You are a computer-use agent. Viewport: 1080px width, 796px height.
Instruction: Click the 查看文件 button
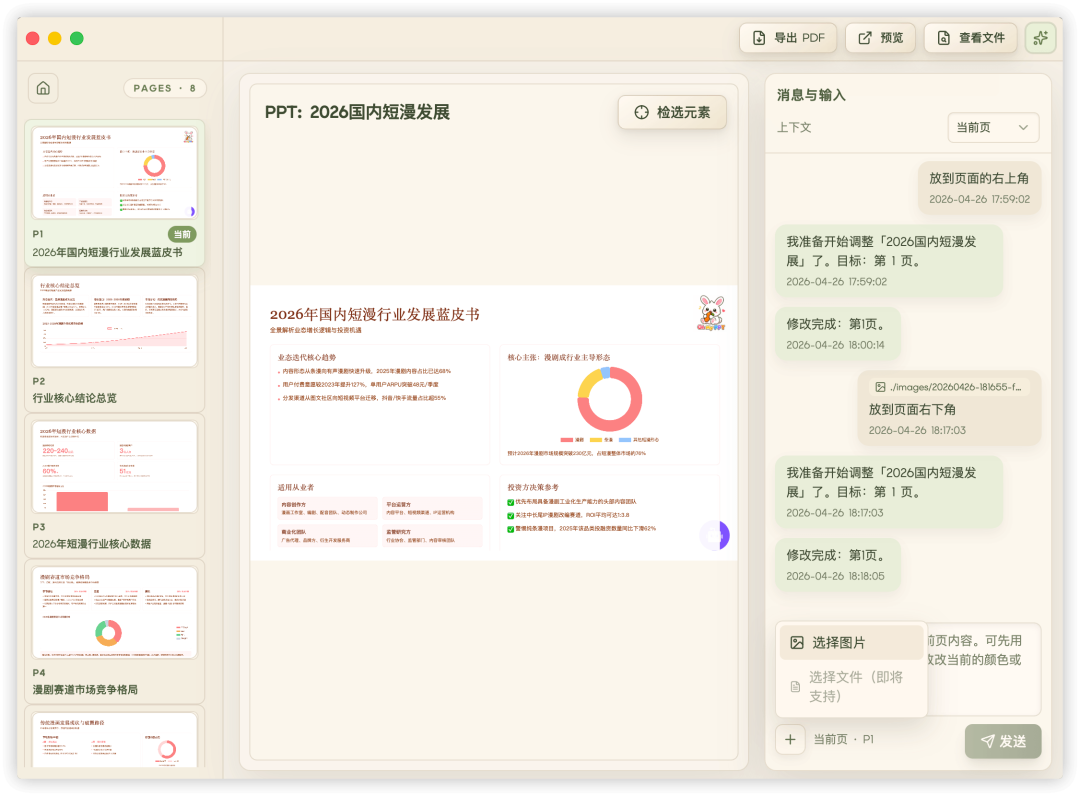(x=970, y=38)
